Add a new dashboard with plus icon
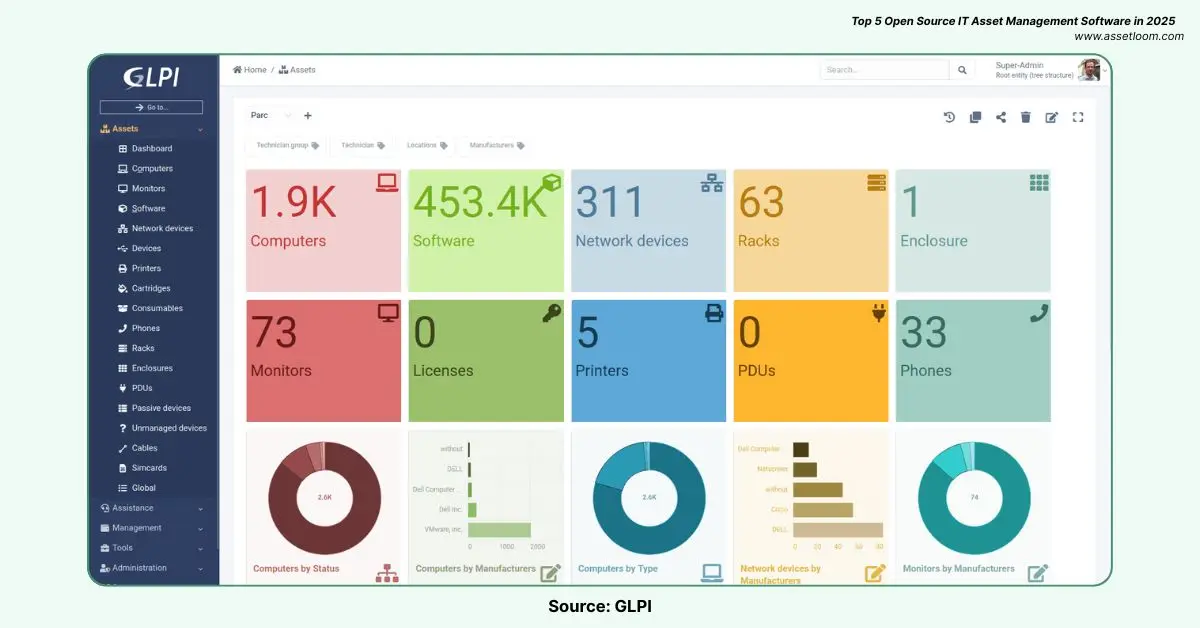This screenshot has height=628, width=1200. coord(308,116)
